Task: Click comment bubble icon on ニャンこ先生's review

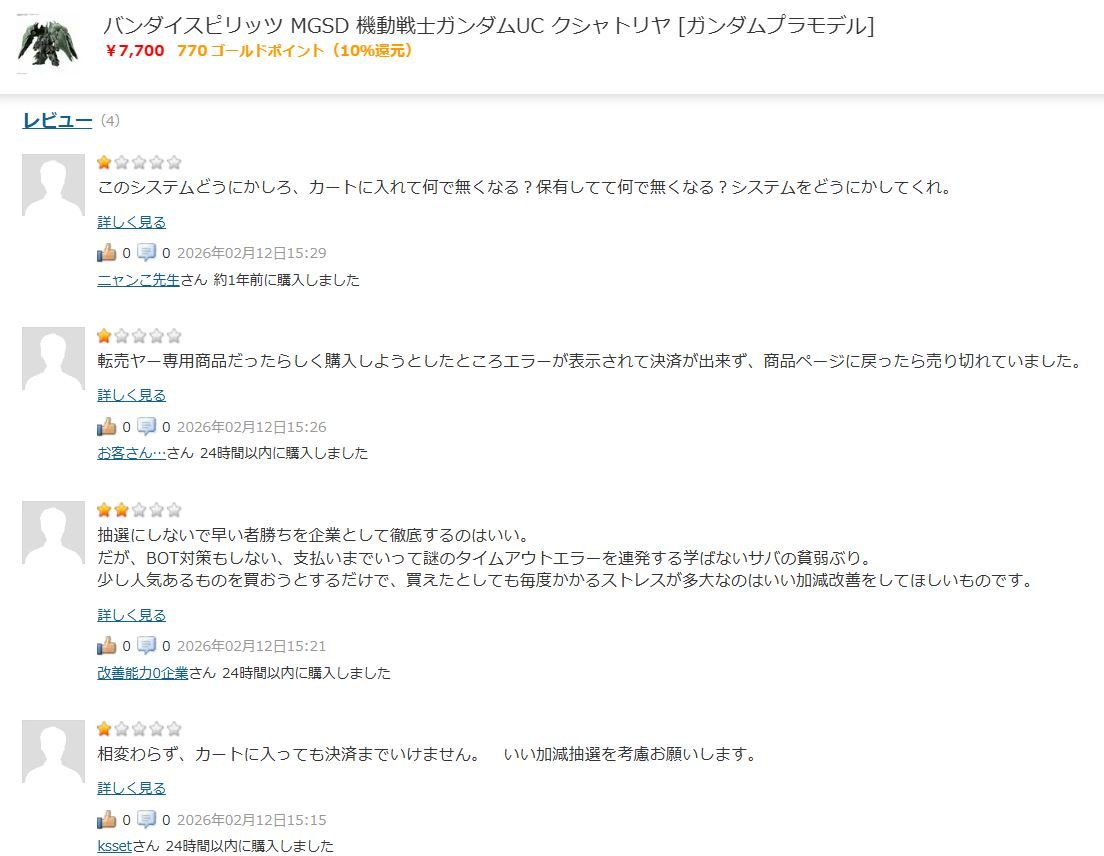Action: (146, 252)
